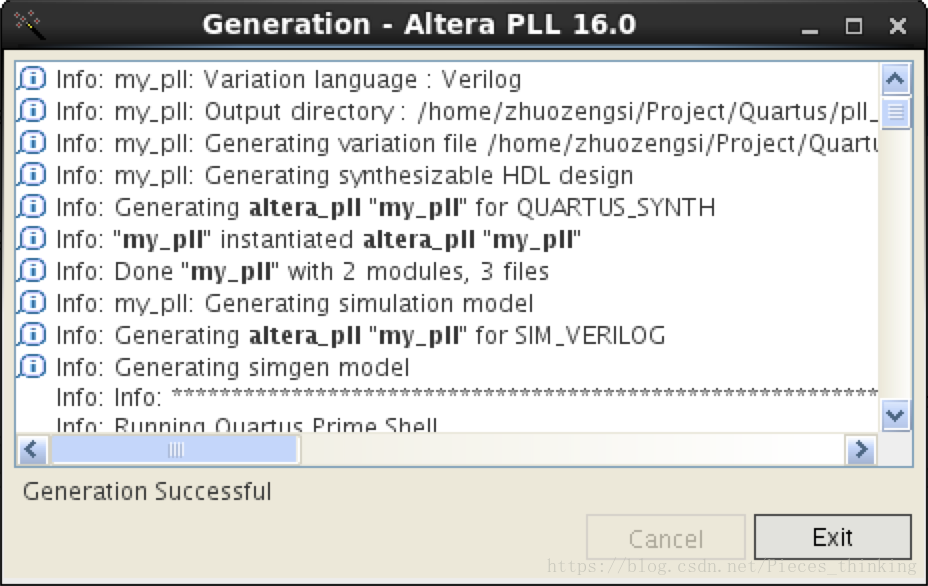This screenshot has width=928, height=586.
Task: Click info icon beside Variation language line
Action: click(x=31, y=79)
